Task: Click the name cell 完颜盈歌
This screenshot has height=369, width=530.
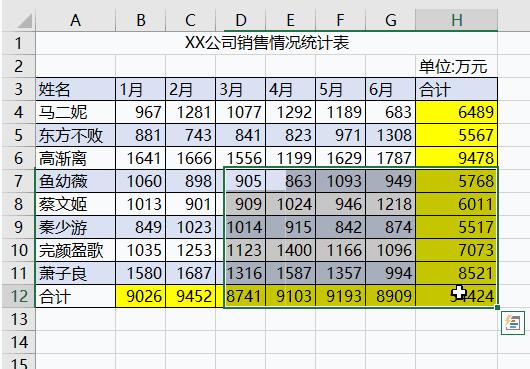Action: pos(75,250)
